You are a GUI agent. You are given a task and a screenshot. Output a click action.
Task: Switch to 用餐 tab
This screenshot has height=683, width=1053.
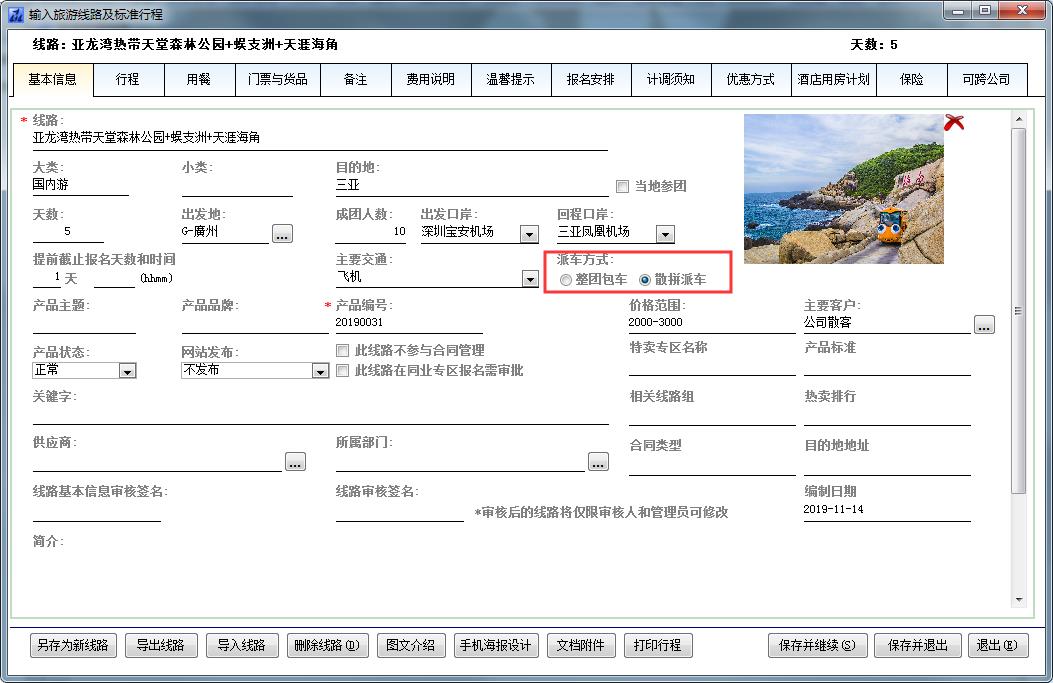(x=199, y=79)
